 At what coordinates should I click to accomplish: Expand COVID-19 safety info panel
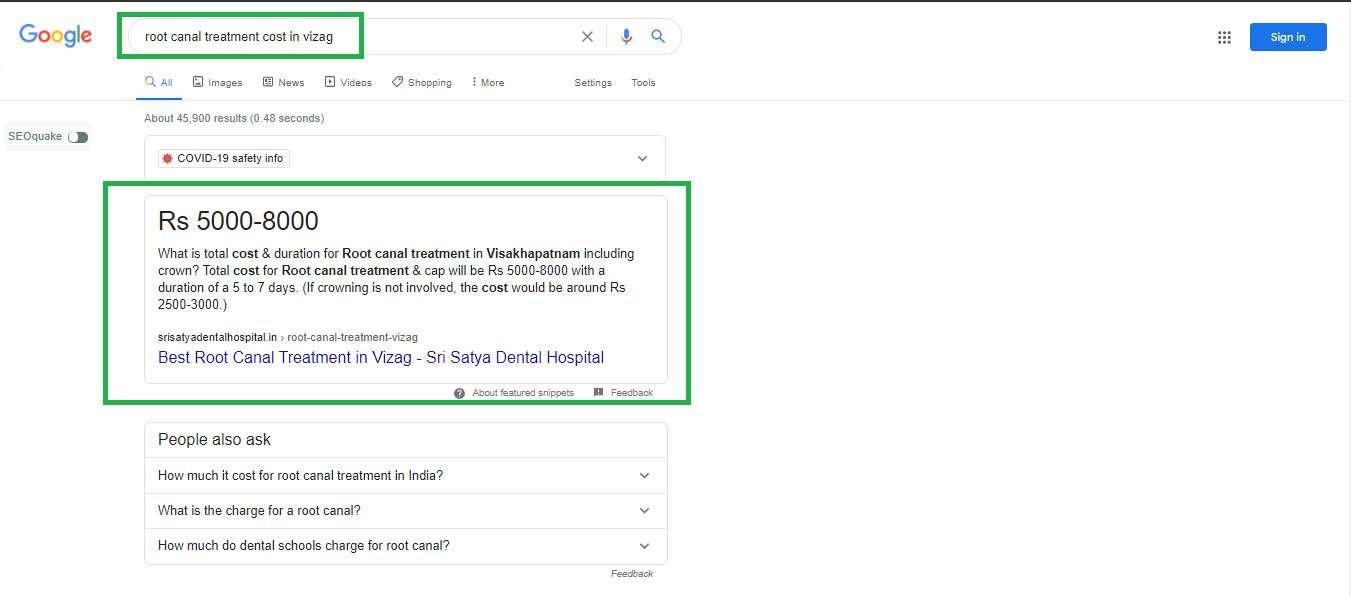643,158
